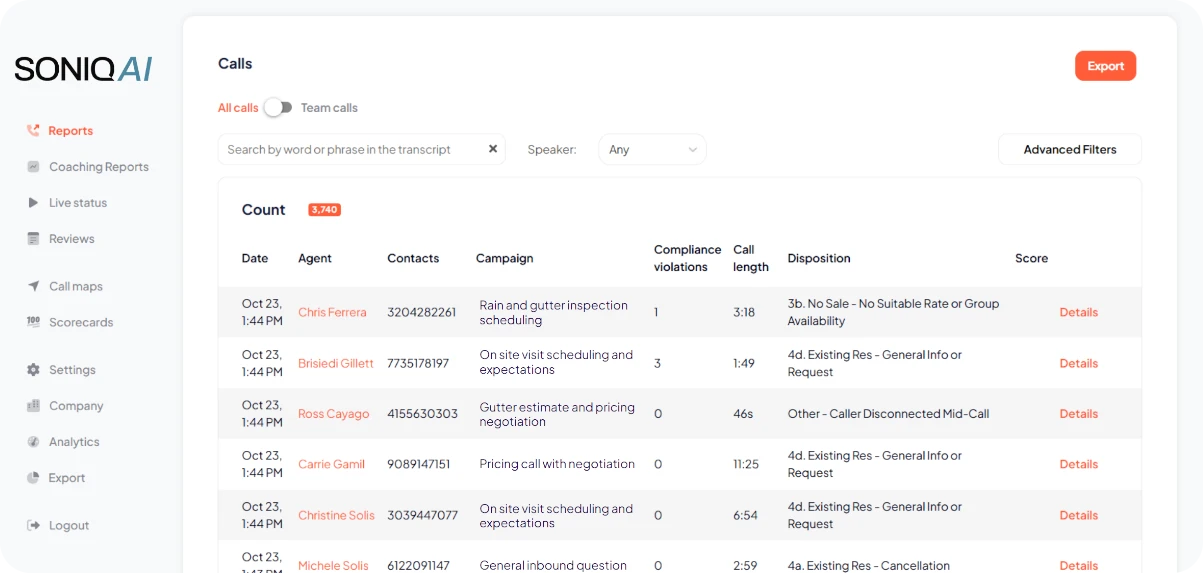Screen dimensions: 1203x573
Task: Open the Call maps section
Action: [x=76, y=286]
